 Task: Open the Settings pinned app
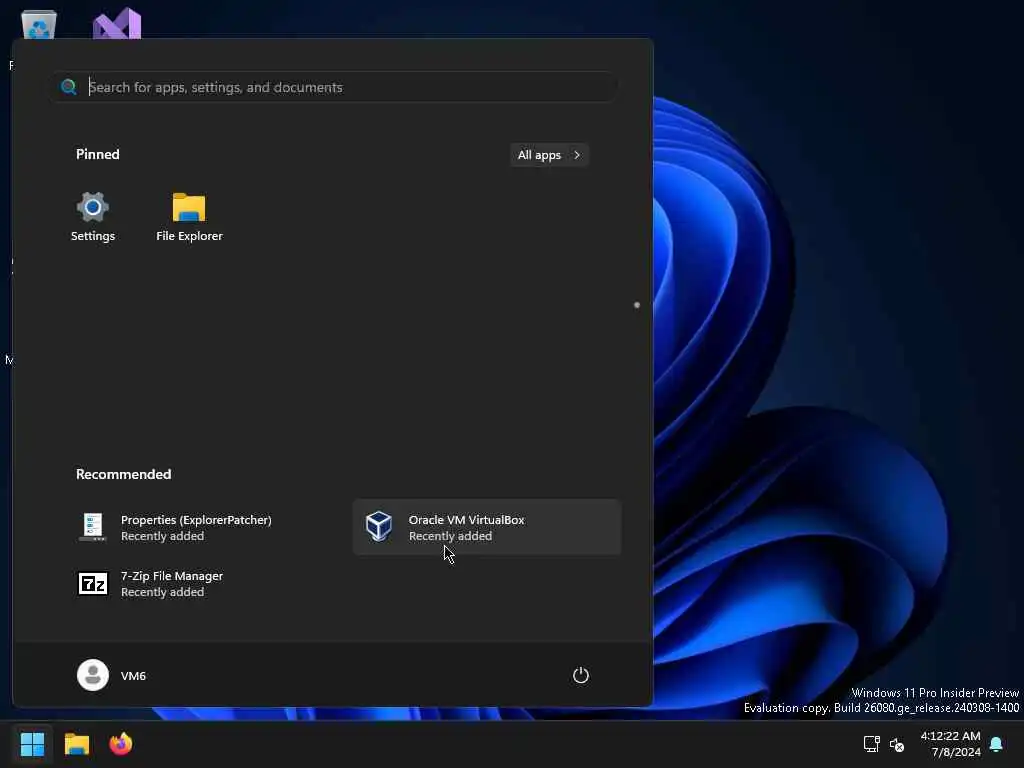tap(93, 217)
